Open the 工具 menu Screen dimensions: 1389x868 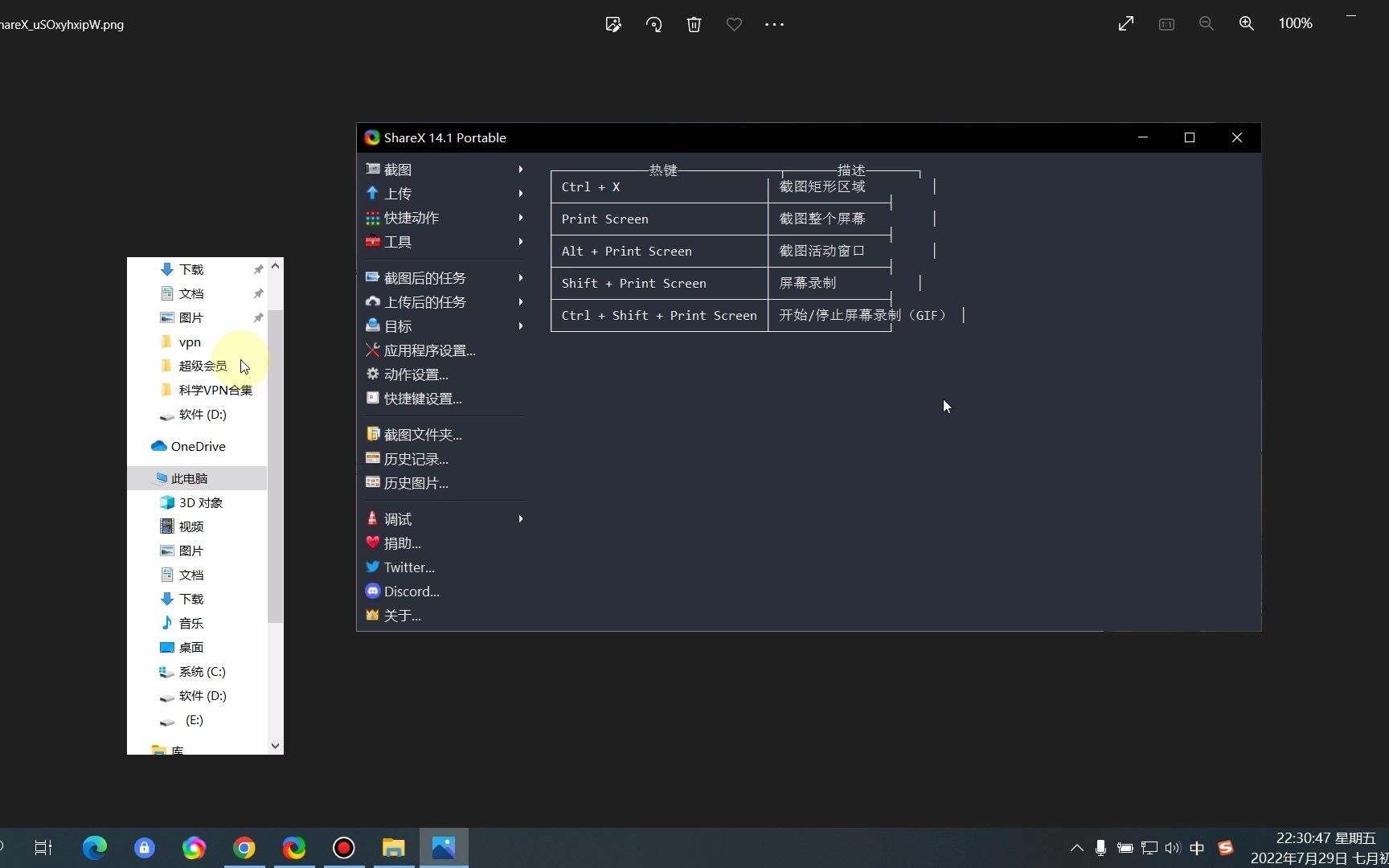pyautogui.click(x=445, y=242)
